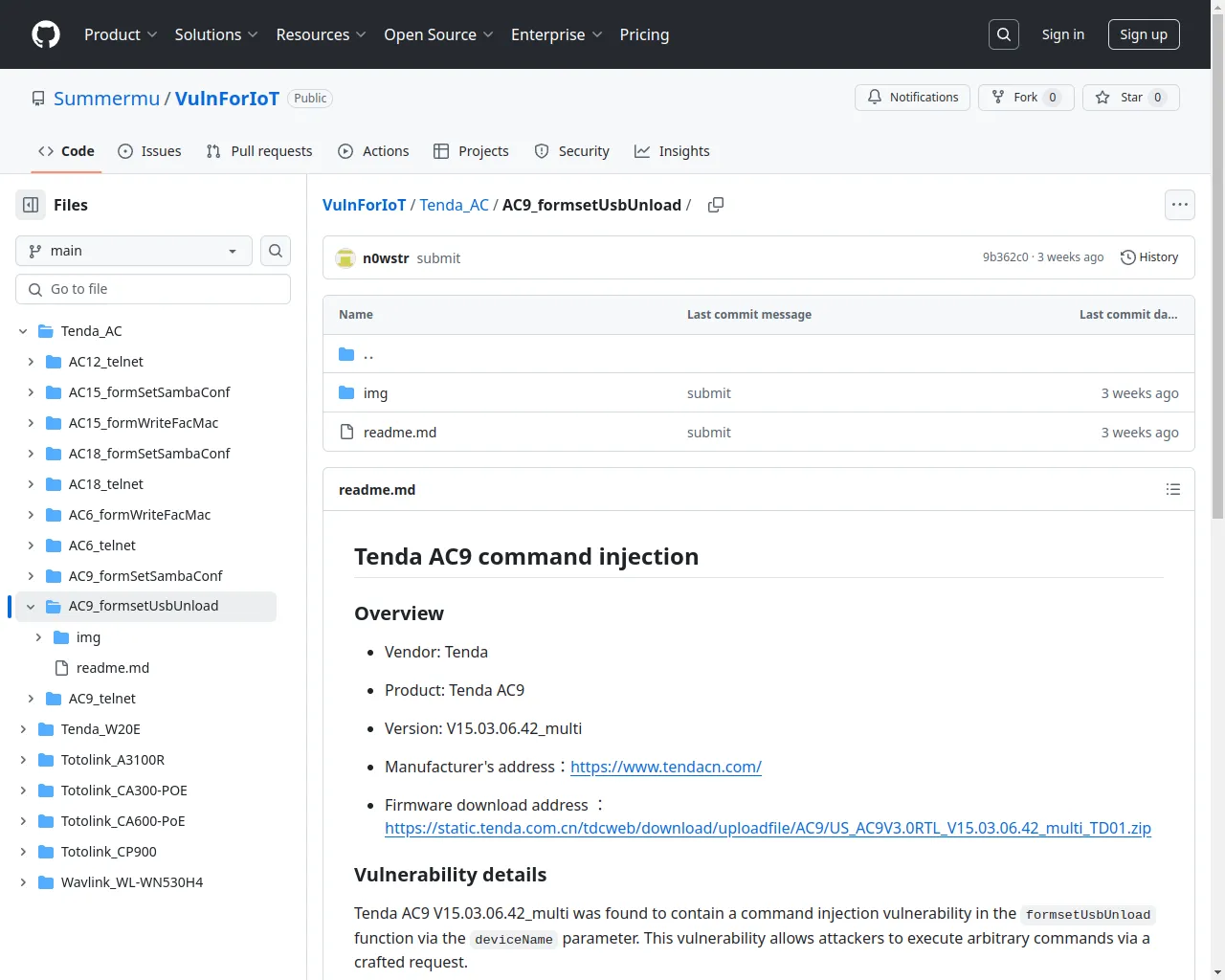
Task: Open the Projects tab
Action: click(471, 151)
